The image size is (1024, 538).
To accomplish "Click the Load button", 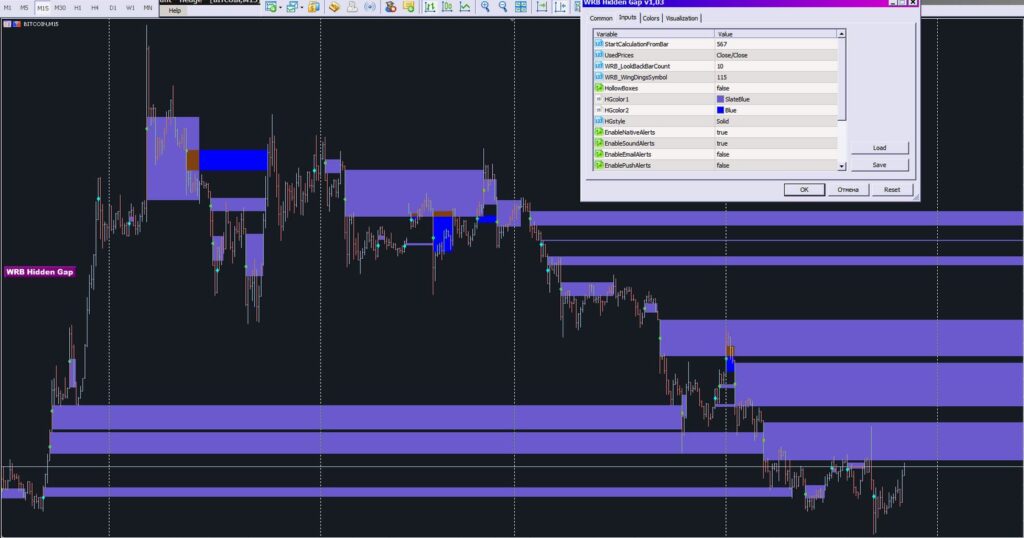I will (879, 148).
